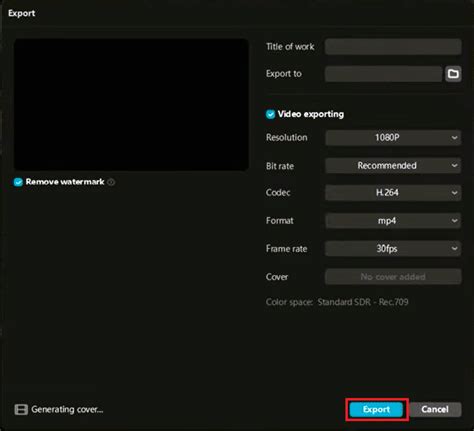Click the Cover label
This screenshot has width=474, height=431.
pos(277,277)
